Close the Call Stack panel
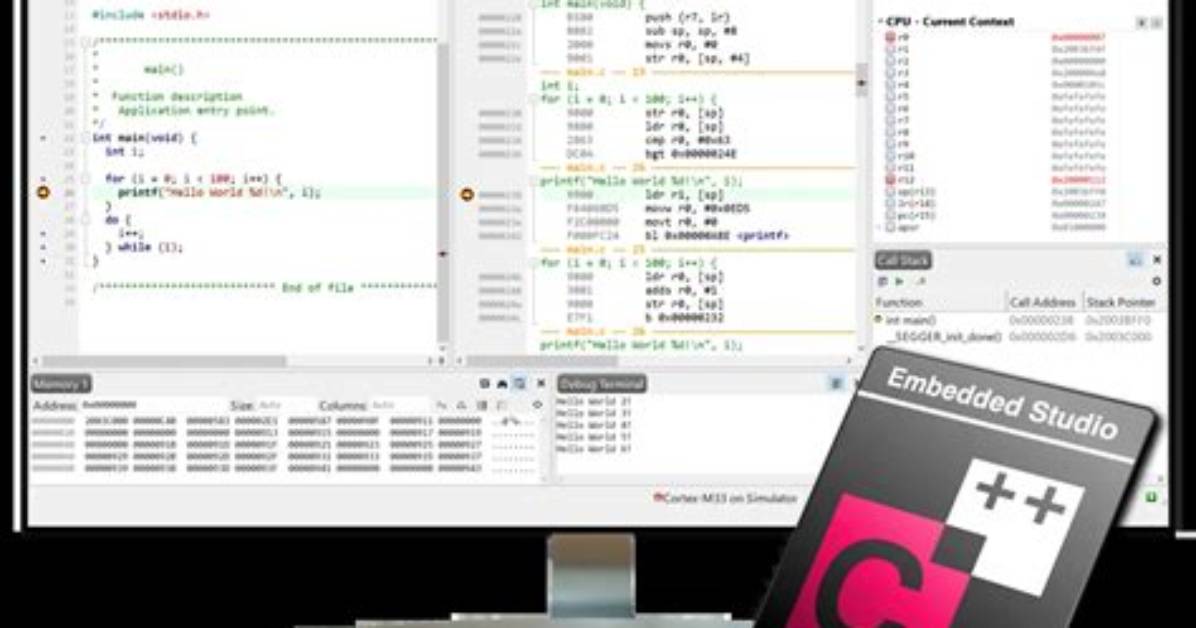This screenshot has width=1196, height=628. click(x=1157, y=260)
